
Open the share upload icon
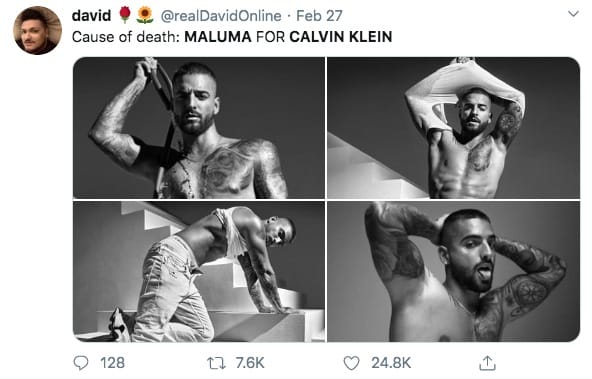(x=487, y=363)
